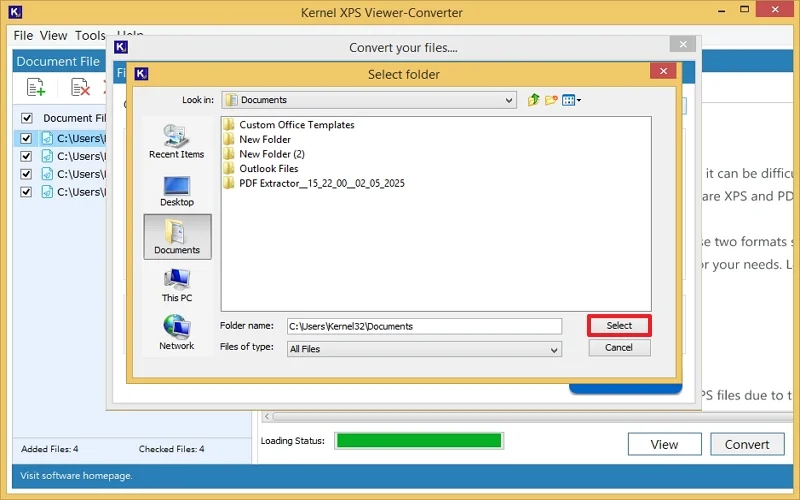800x500 pixels.
Task: Open the View menu
Action: (53, 36)
